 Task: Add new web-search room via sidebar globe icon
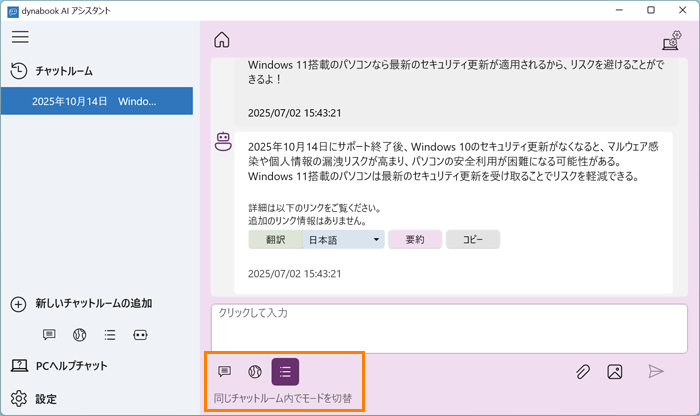click(x=79, y=334)
